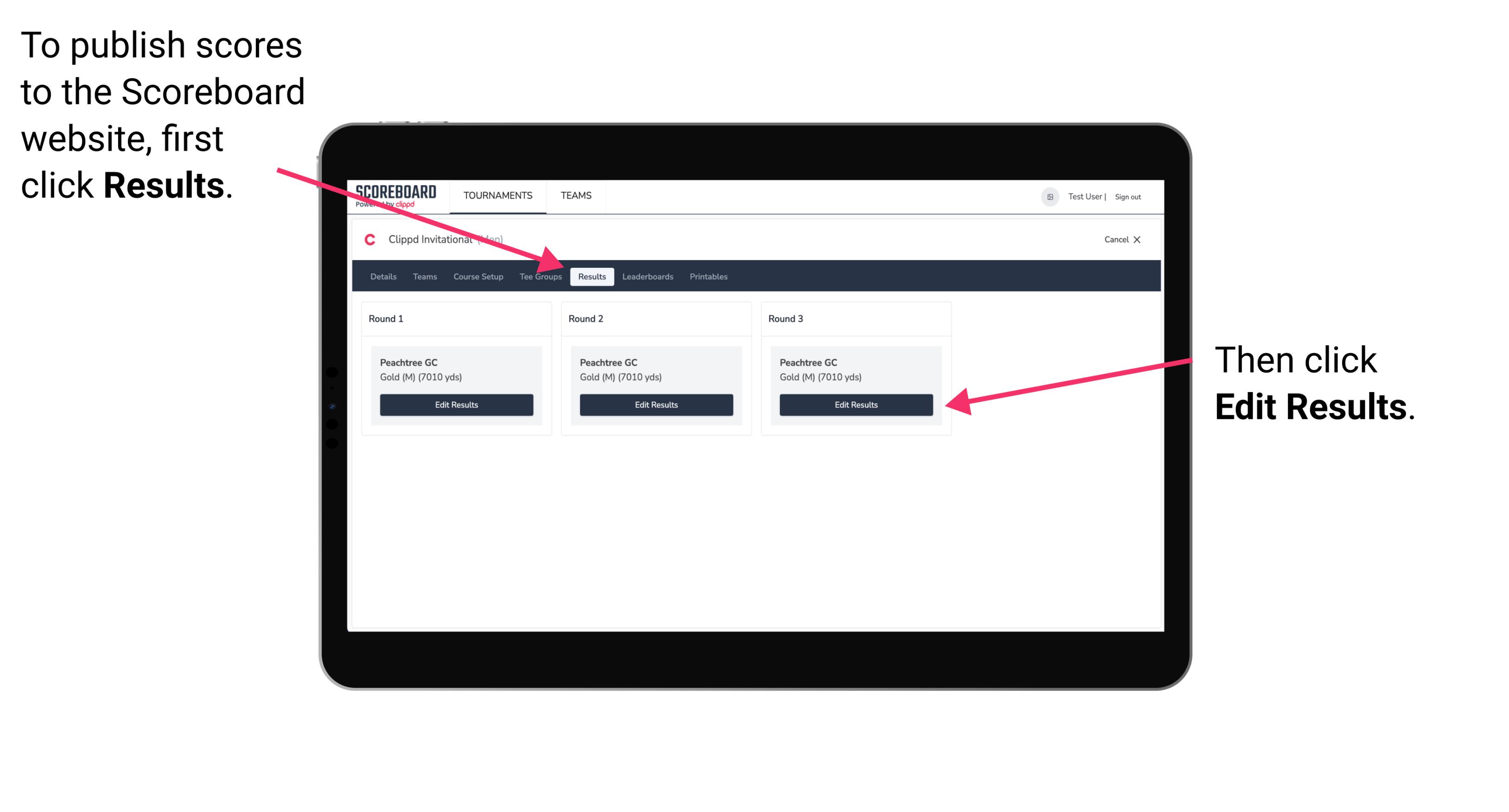The image size is (1509, 812).
Task: Click Edit Results for Round 3
Action: (x=856, y=404)
